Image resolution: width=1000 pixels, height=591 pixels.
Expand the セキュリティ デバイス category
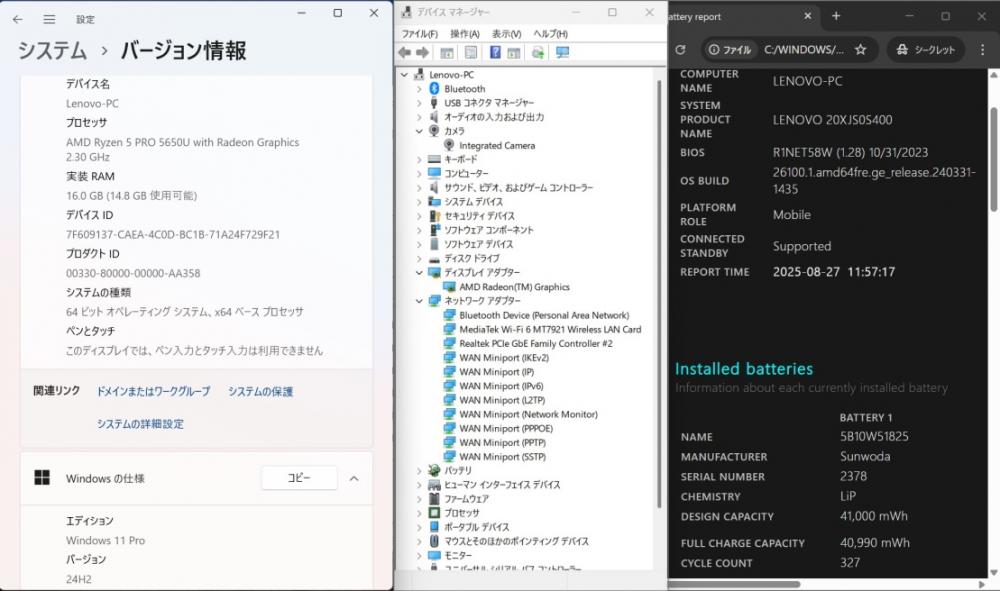(x=419, y=216)
